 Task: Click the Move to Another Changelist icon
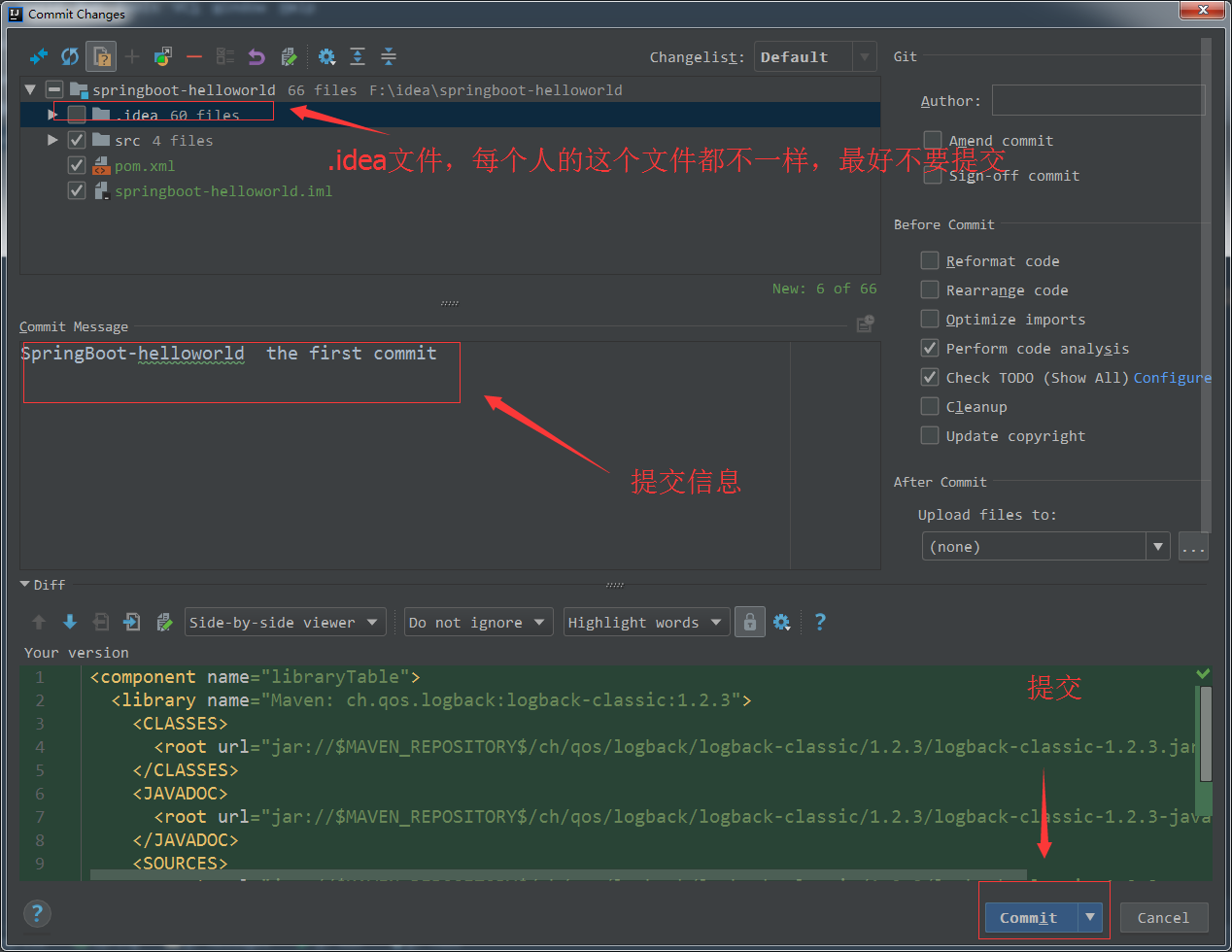coord(163,56)
